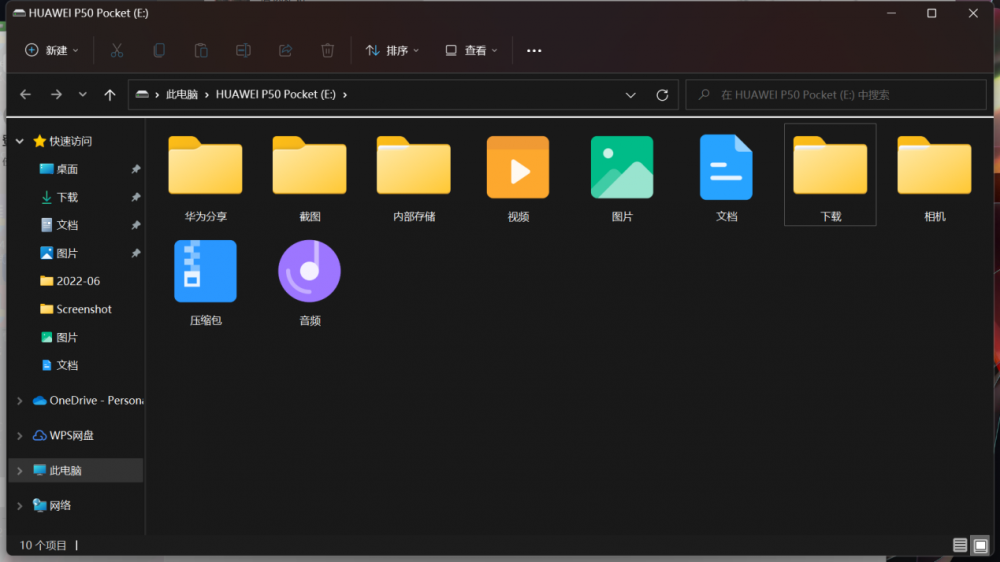Open the 查看 view dropdown
Image resolution: width=1000 pixels, height=562 pixels.
(471, 50)
